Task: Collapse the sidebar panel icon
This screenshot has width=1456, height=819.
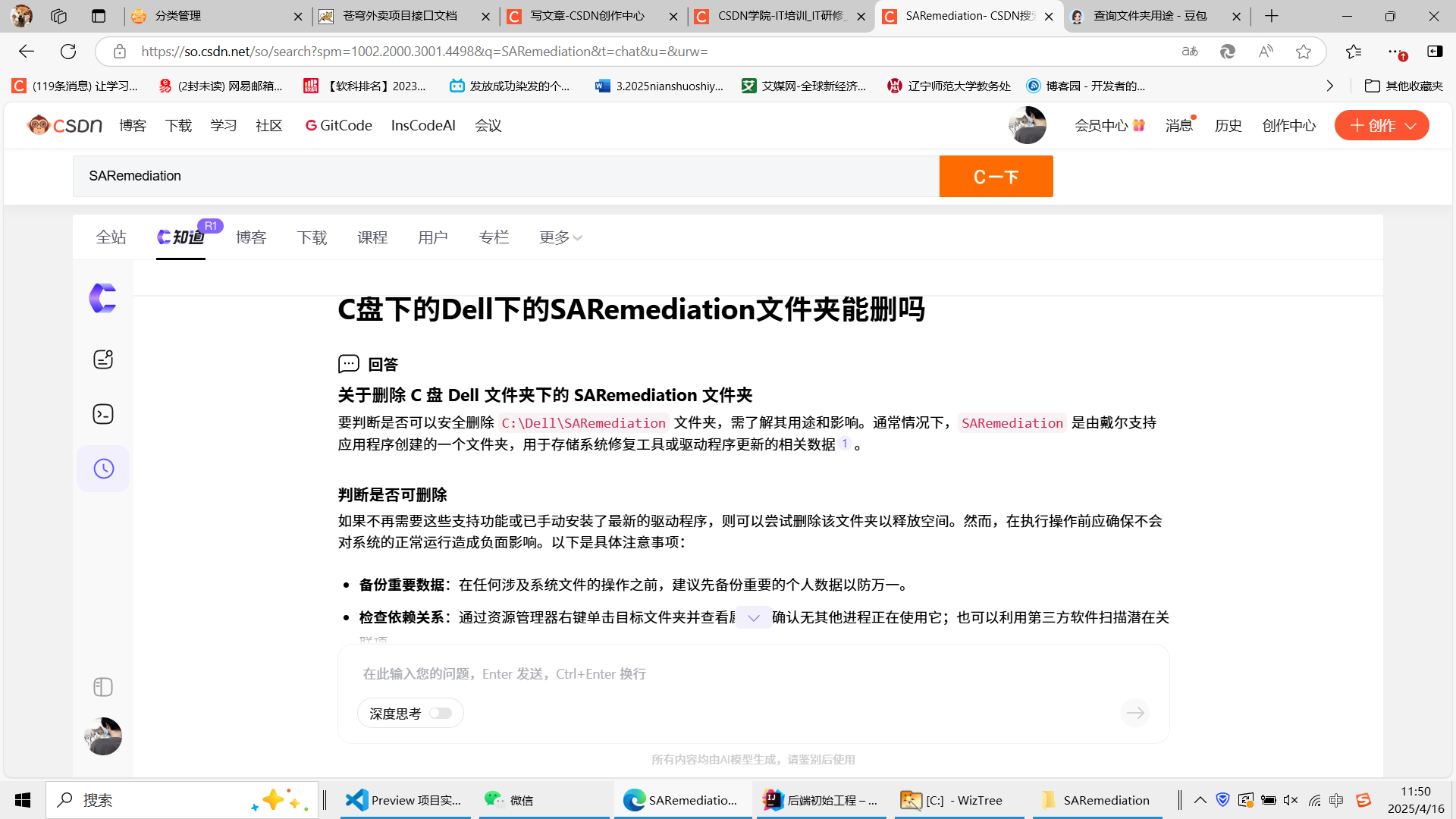Action: 103,687
